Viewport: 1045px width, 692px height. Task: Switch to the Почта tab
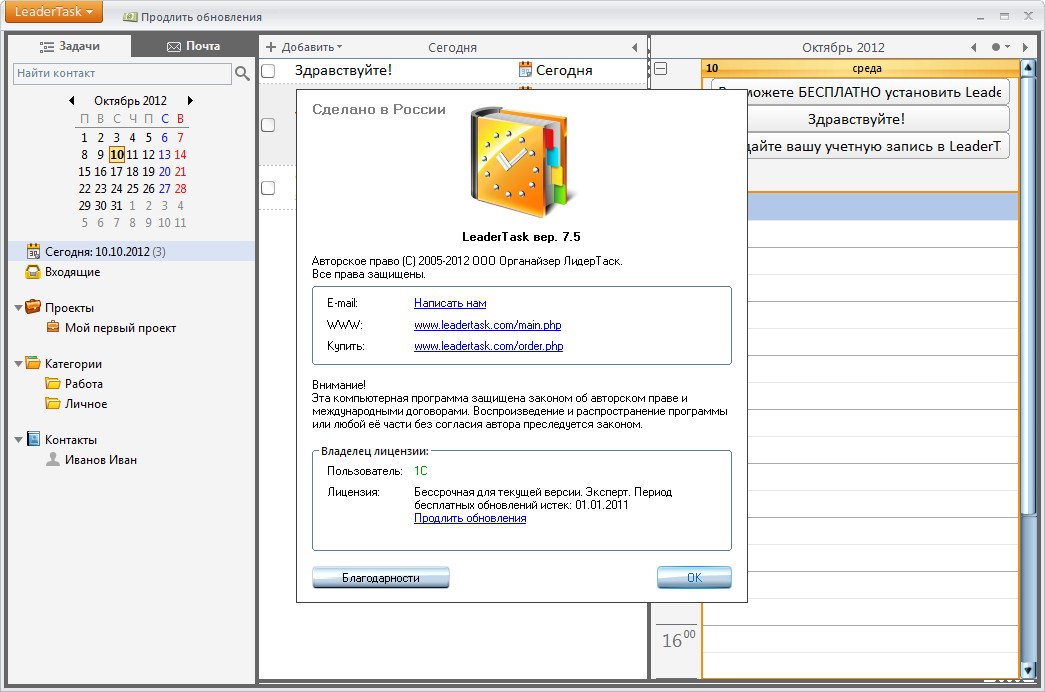193,46
